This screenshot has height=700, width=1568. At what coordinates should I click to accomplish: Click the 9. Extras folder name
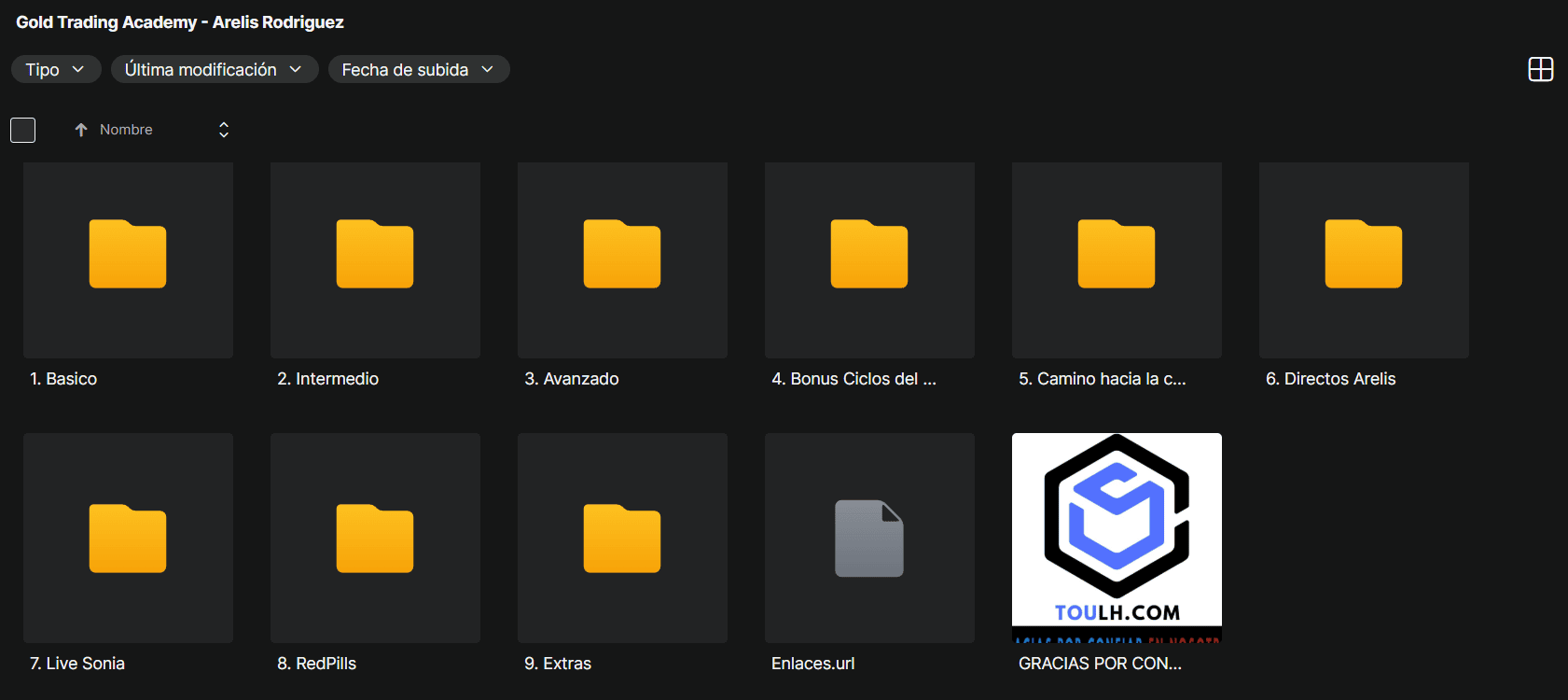(x=558, y=664)
